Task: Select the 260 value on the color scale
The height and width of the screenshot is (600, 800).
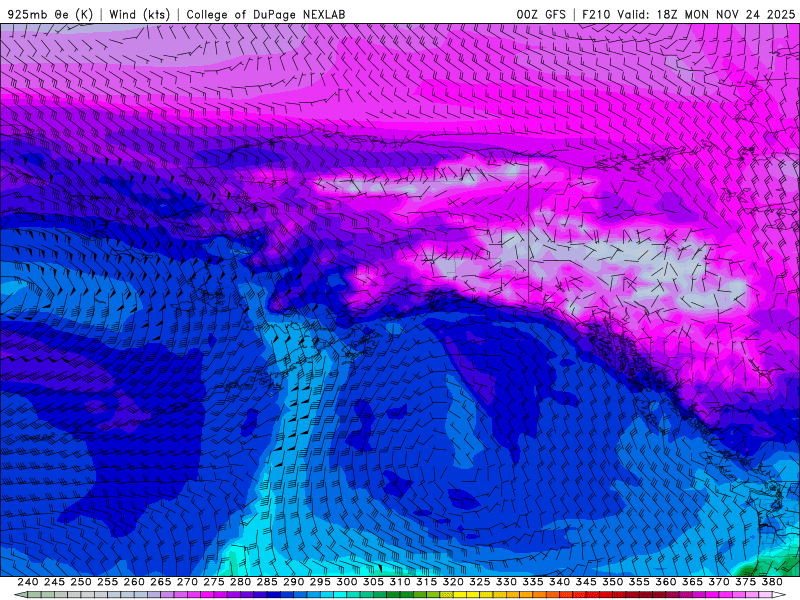Action: click(134, 582)
